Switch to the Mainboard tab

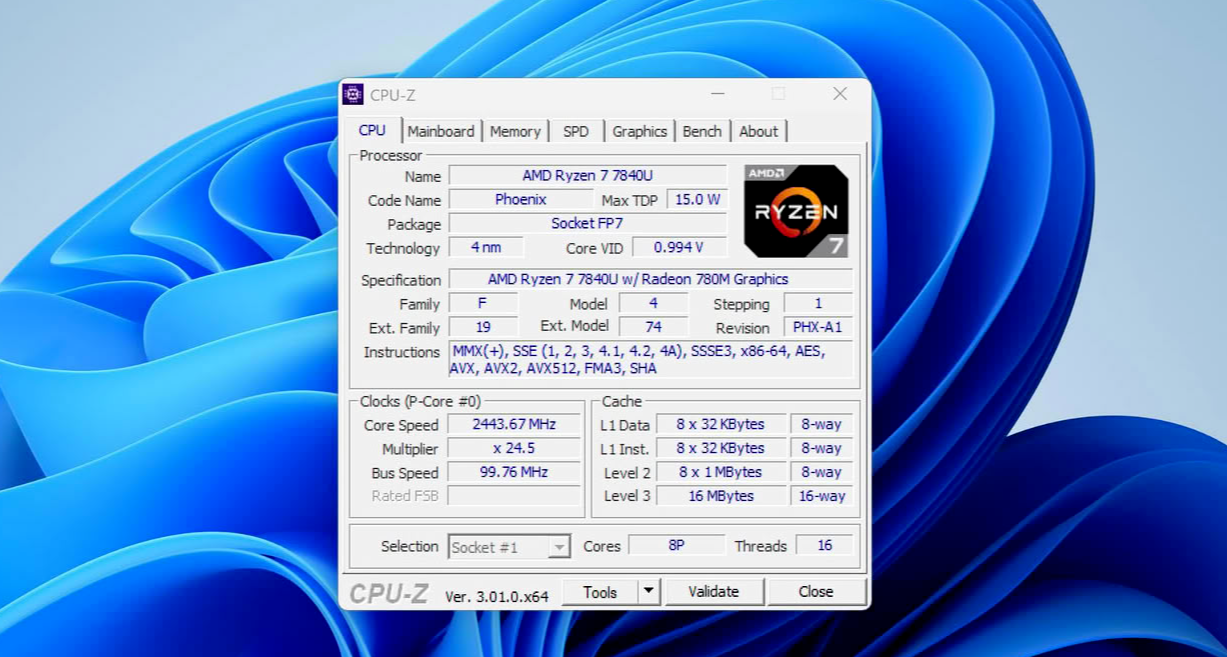point(441,131)
